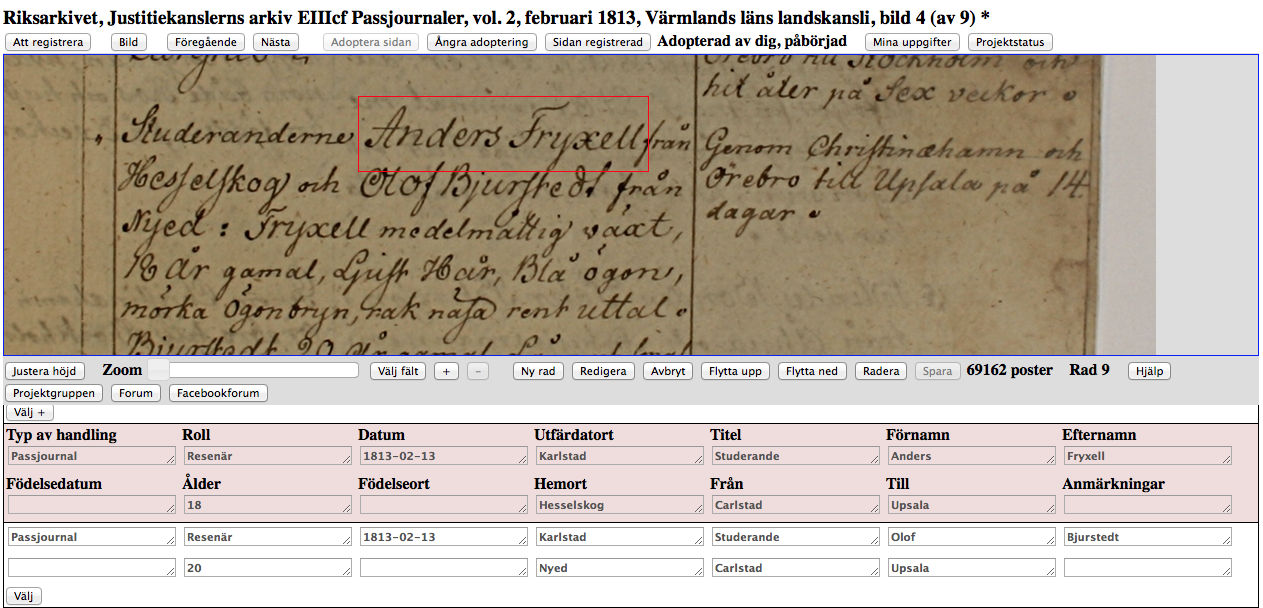Viewport: 1263px width, 608px height.
Task: Zoom out with the minus button
Action: [478, 371]
